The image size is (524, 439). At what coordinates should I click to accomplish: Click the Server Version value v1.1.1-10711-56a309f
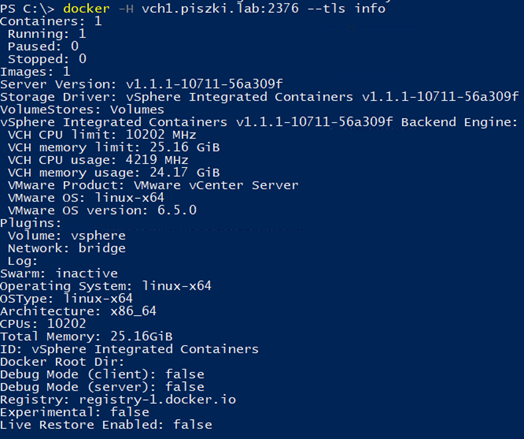click(x=205, y=84)
